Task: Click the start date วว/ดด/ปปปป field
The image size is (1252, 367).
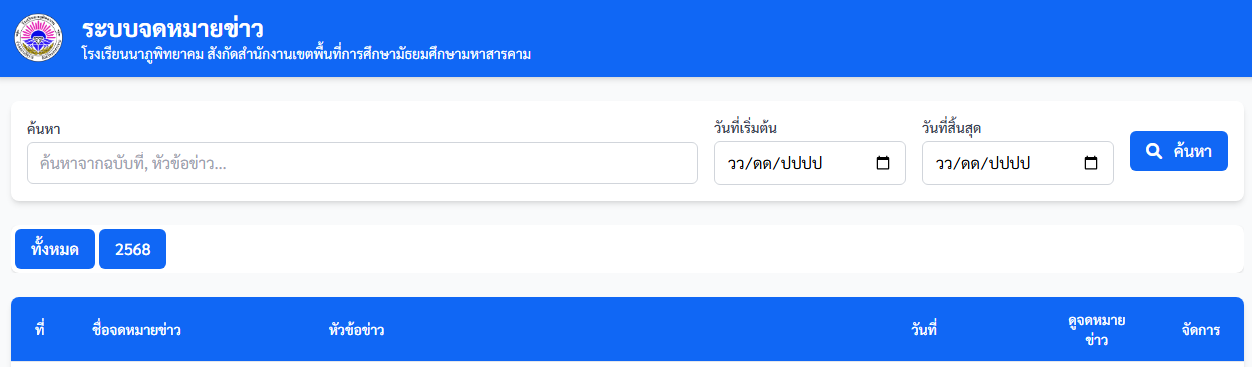Action: pos(810,163)
